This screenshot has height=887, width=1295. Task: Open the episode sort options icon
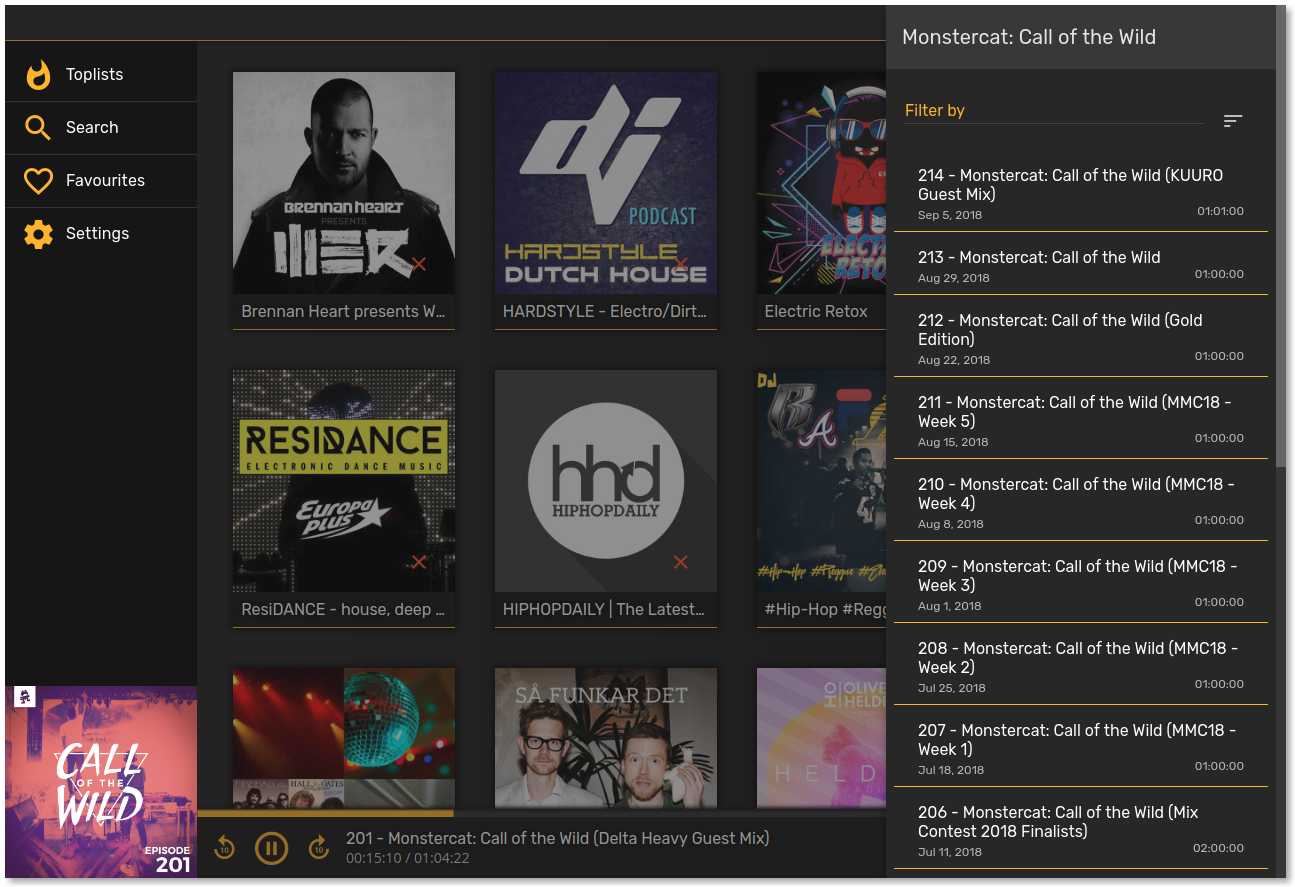[x=1233, y=121]
